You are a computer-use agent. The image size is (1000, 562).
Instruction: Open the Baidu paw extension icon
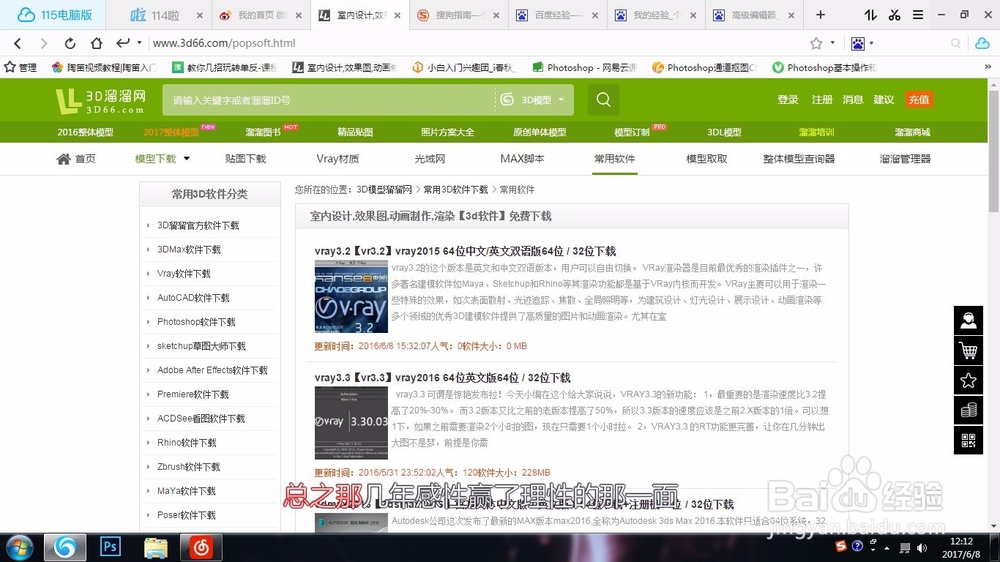[x=858, y=43]
